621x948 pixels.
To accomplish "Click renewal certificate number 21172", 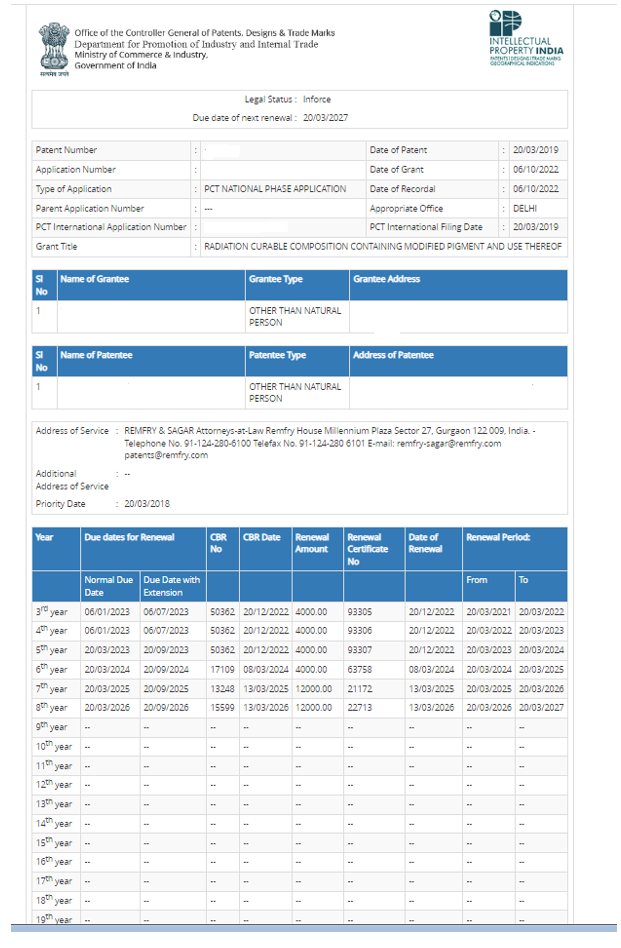I will tap(360, 689).
